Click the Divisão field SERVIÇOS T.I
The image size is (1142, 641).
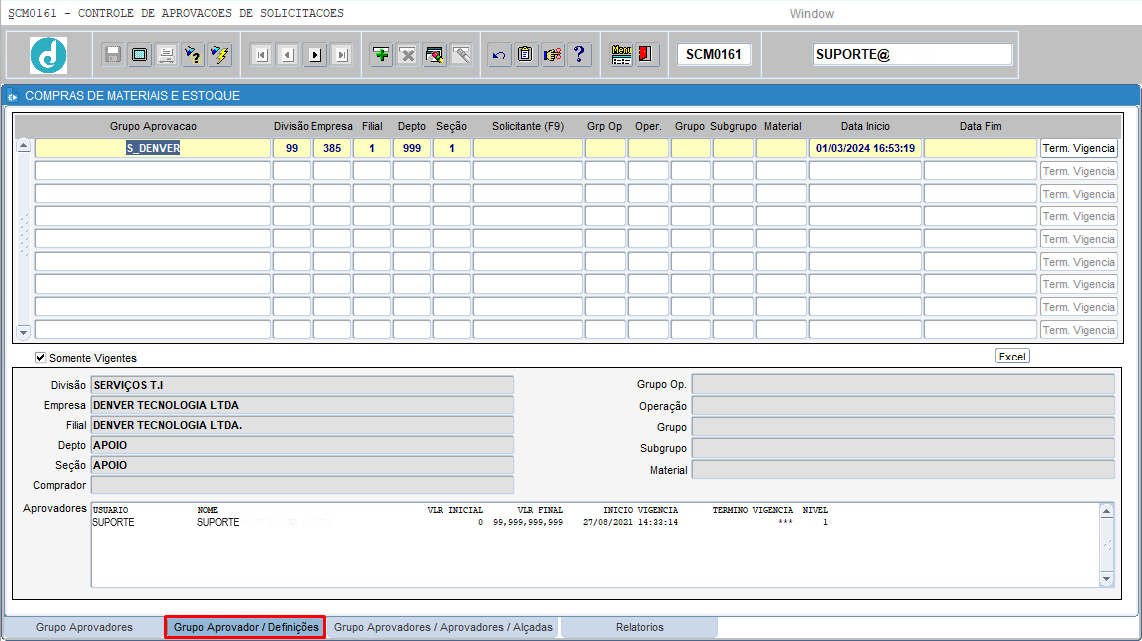tap(302, 385)
